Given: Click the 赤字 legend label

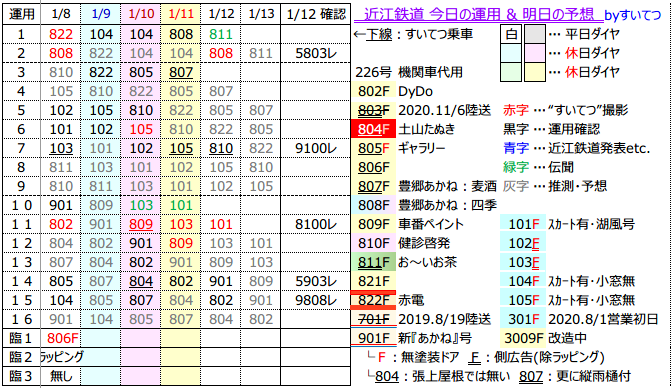Looking at the screenshot, I should click(x=516, y=110).
